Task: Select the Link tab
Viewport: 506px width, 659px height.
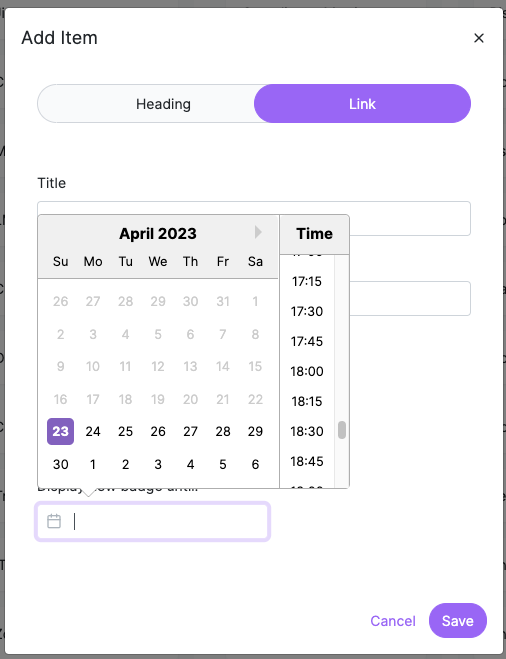Action: tap(362, 104)
